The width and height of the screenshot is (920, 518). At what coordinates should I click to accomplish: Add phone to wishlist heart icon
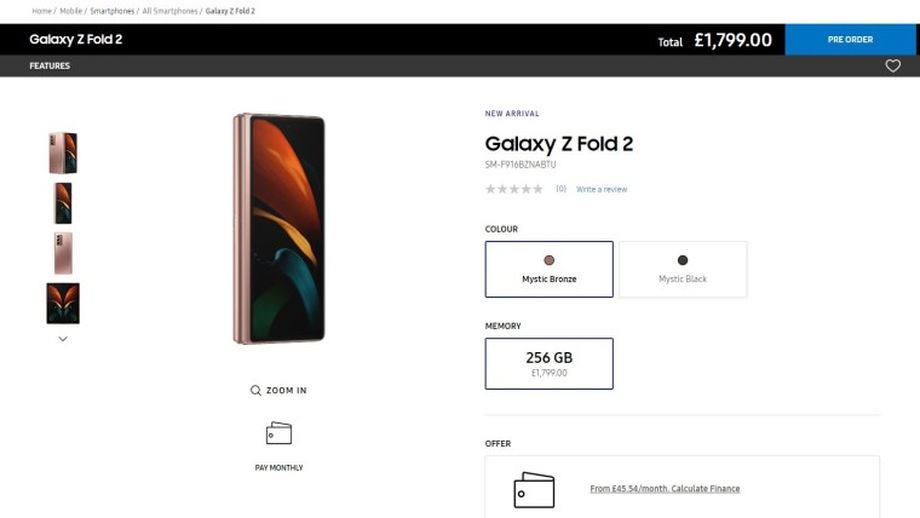point(893,66)
